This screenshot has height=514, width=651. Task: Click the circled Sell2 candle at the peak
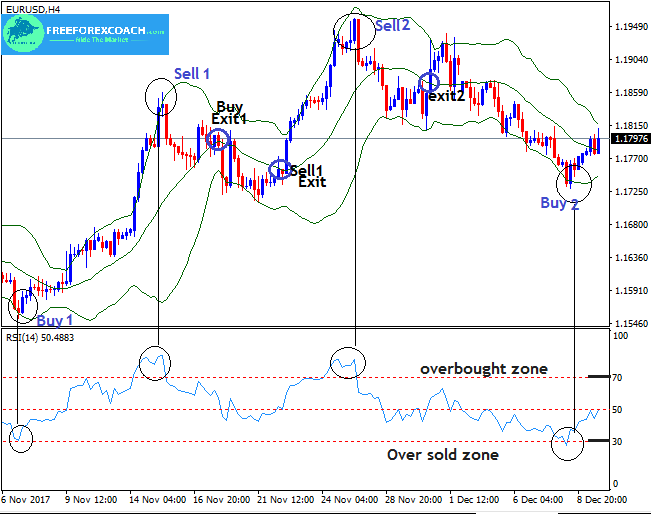click(355, 29)
